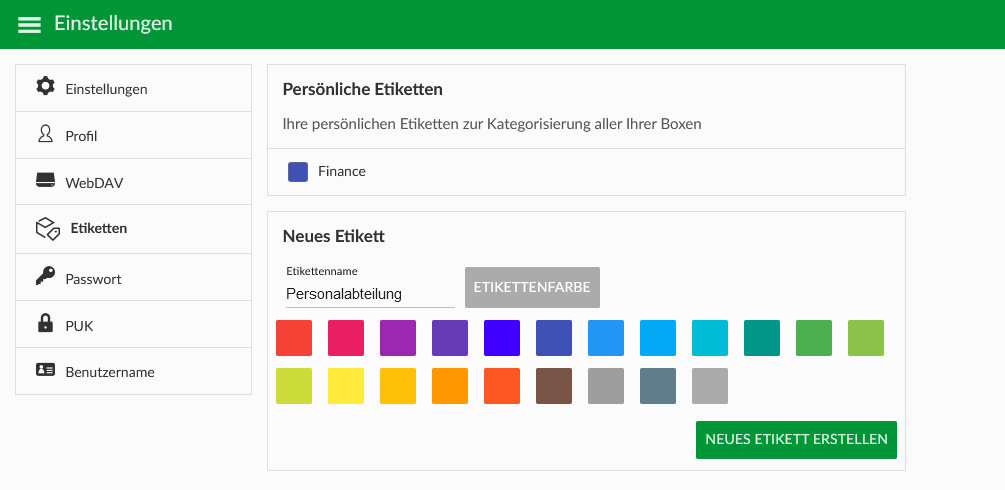Select the brown color swatch
This screenshot has height=490, width=1005.
point(554,386)
